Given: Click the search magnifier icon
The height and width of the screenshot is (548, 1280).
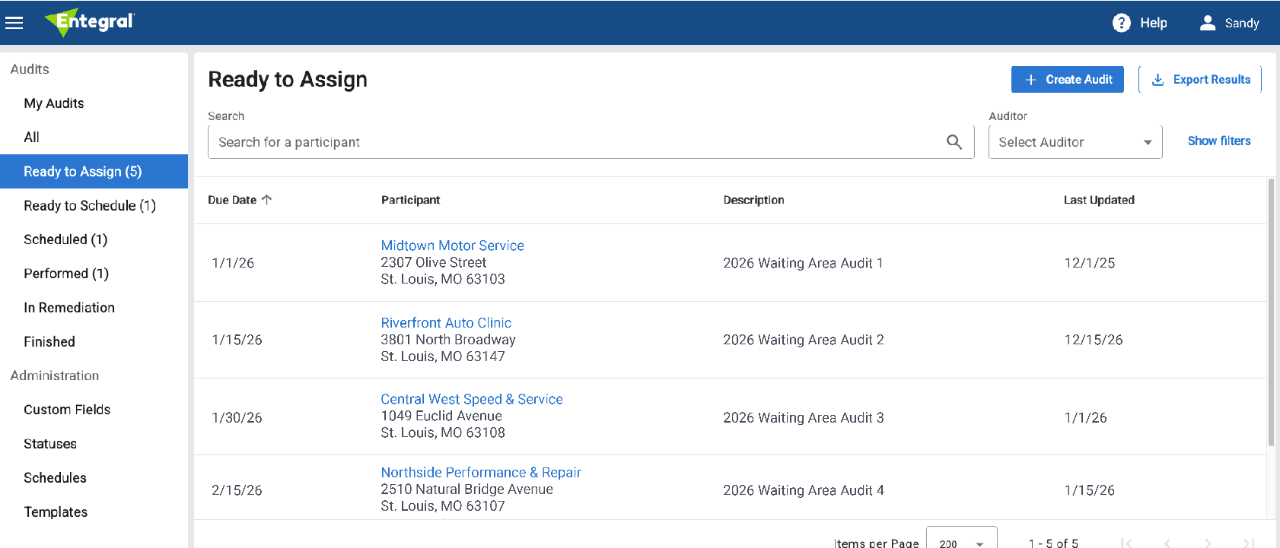Looking at the screenshot, I should (954, 142).
